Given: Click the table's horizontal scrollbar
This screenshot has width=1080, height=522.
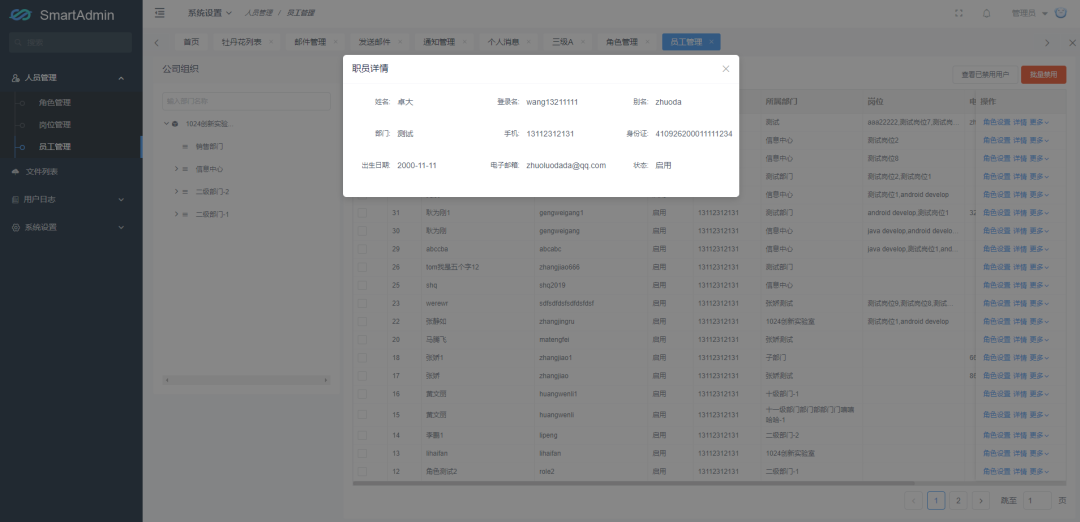Looking at the screenshot, I should click(x=633, y=483).
